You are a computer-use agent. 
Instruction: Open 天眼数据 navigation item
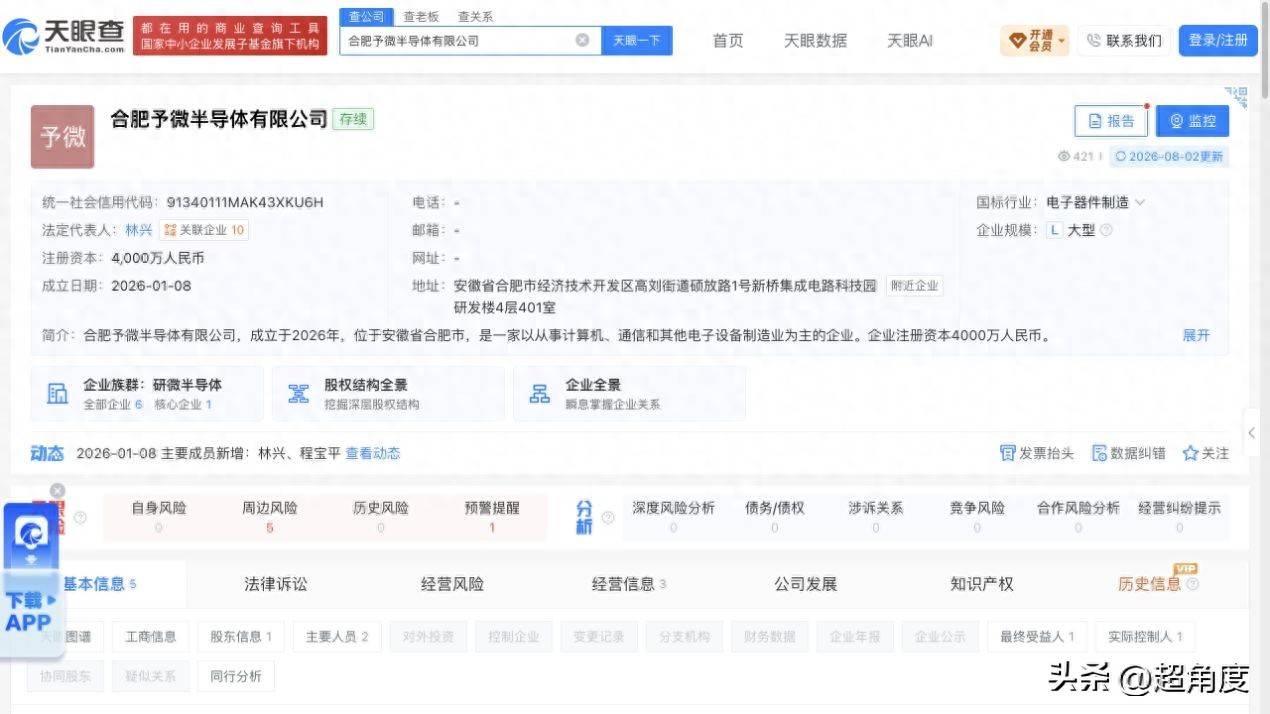click(815, 40)
